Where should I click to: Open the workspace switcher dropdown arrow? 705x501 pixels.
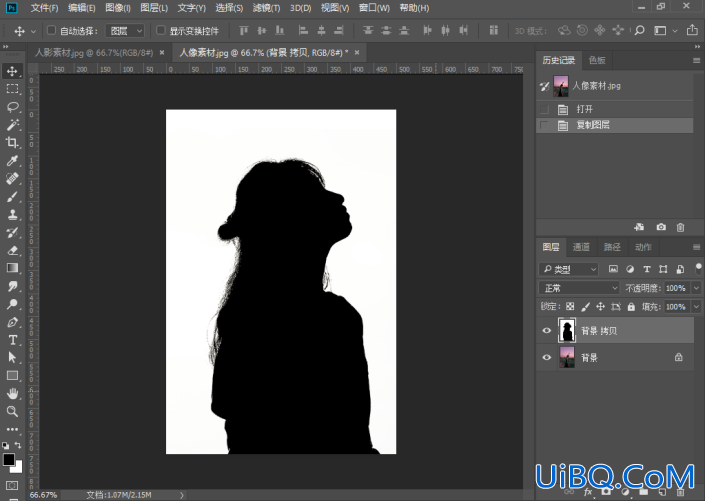[674, 31]
